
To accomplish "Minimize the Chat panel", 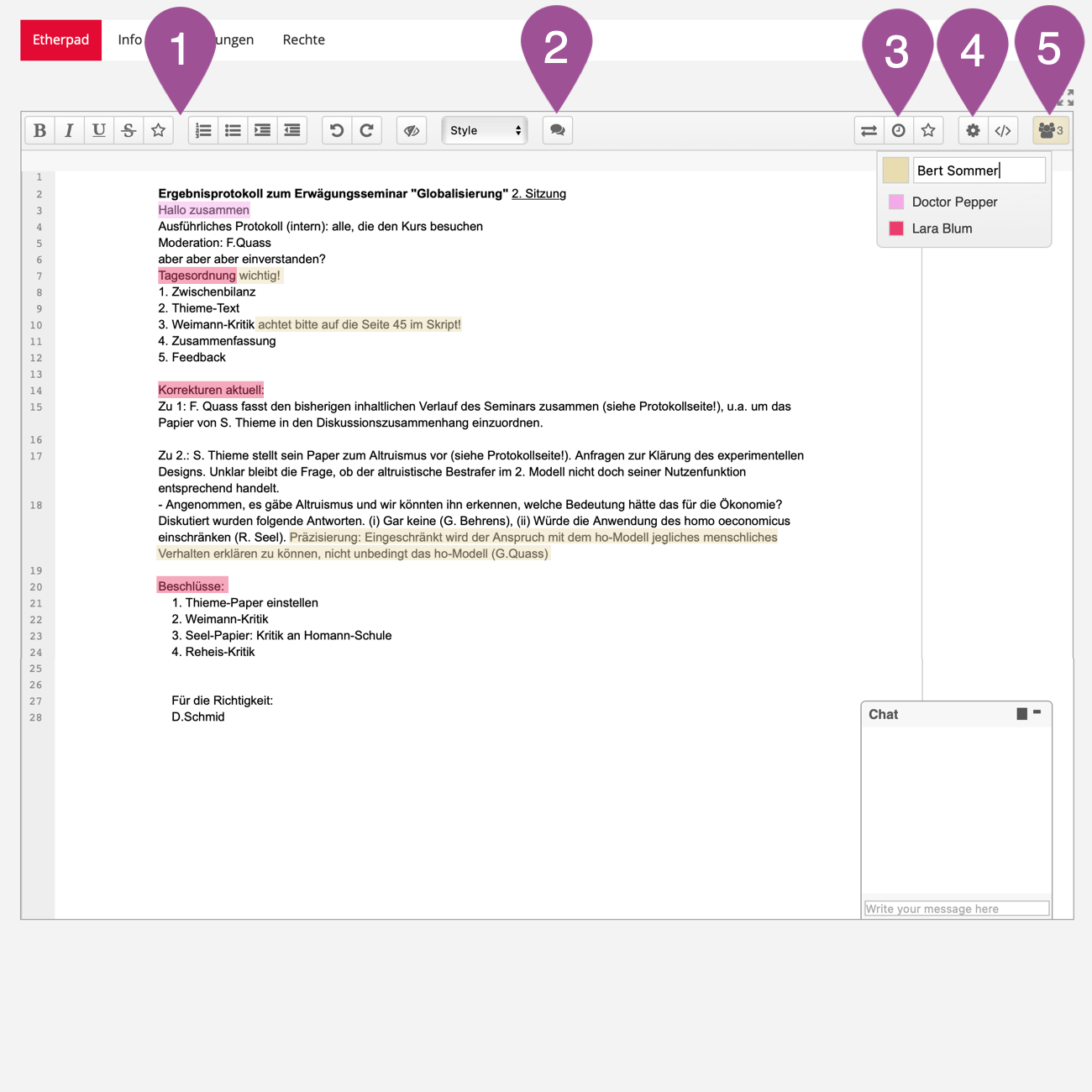I will tap(1037, 712).
